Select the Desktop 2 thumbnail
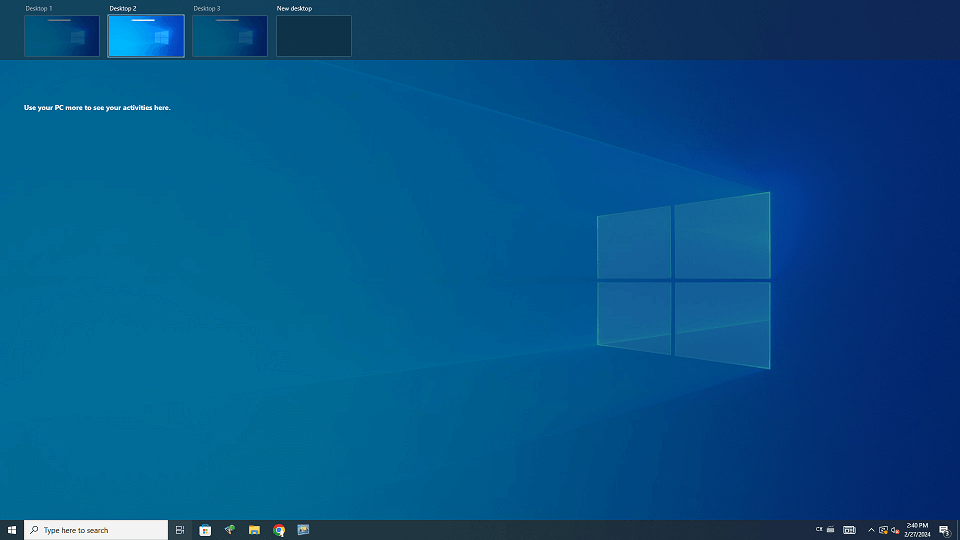 tap(146, 36)
